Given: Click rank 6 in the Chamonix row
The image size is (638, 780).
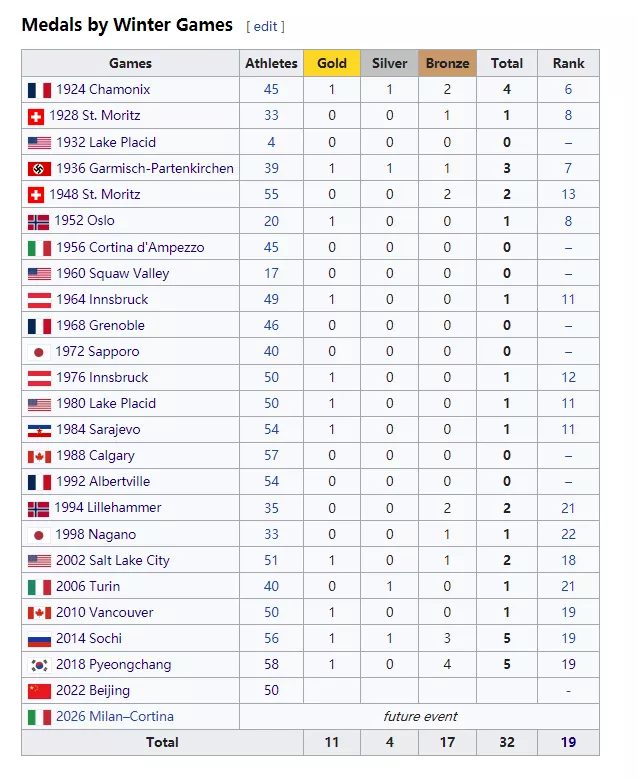Looking at the screenshot, I should 568,90.
